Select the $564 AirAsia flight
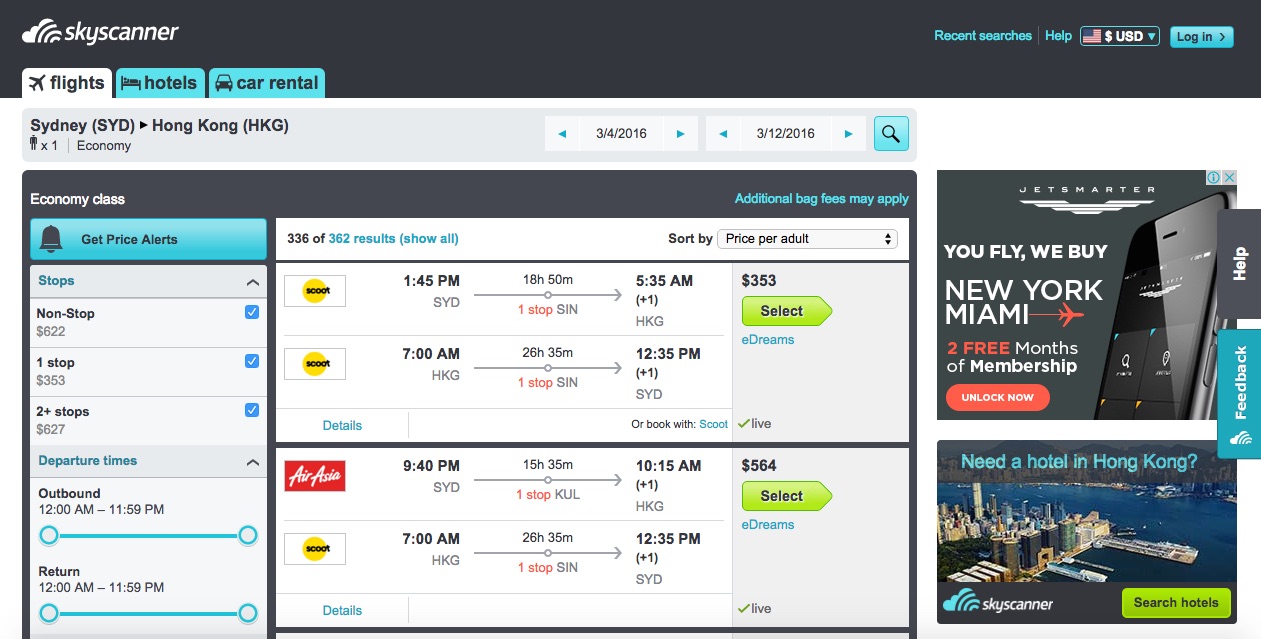1261x639 pixels. (x=786, y=496)
